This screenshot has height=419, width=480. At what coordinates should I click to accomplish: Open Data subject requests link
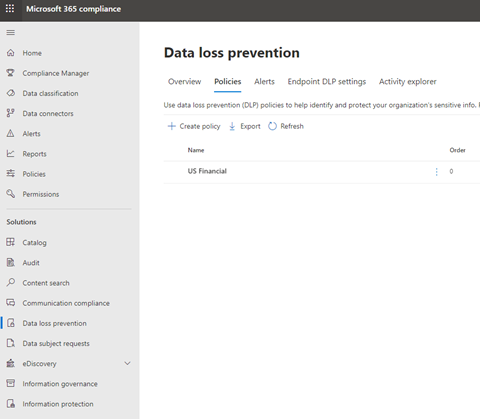56,344
